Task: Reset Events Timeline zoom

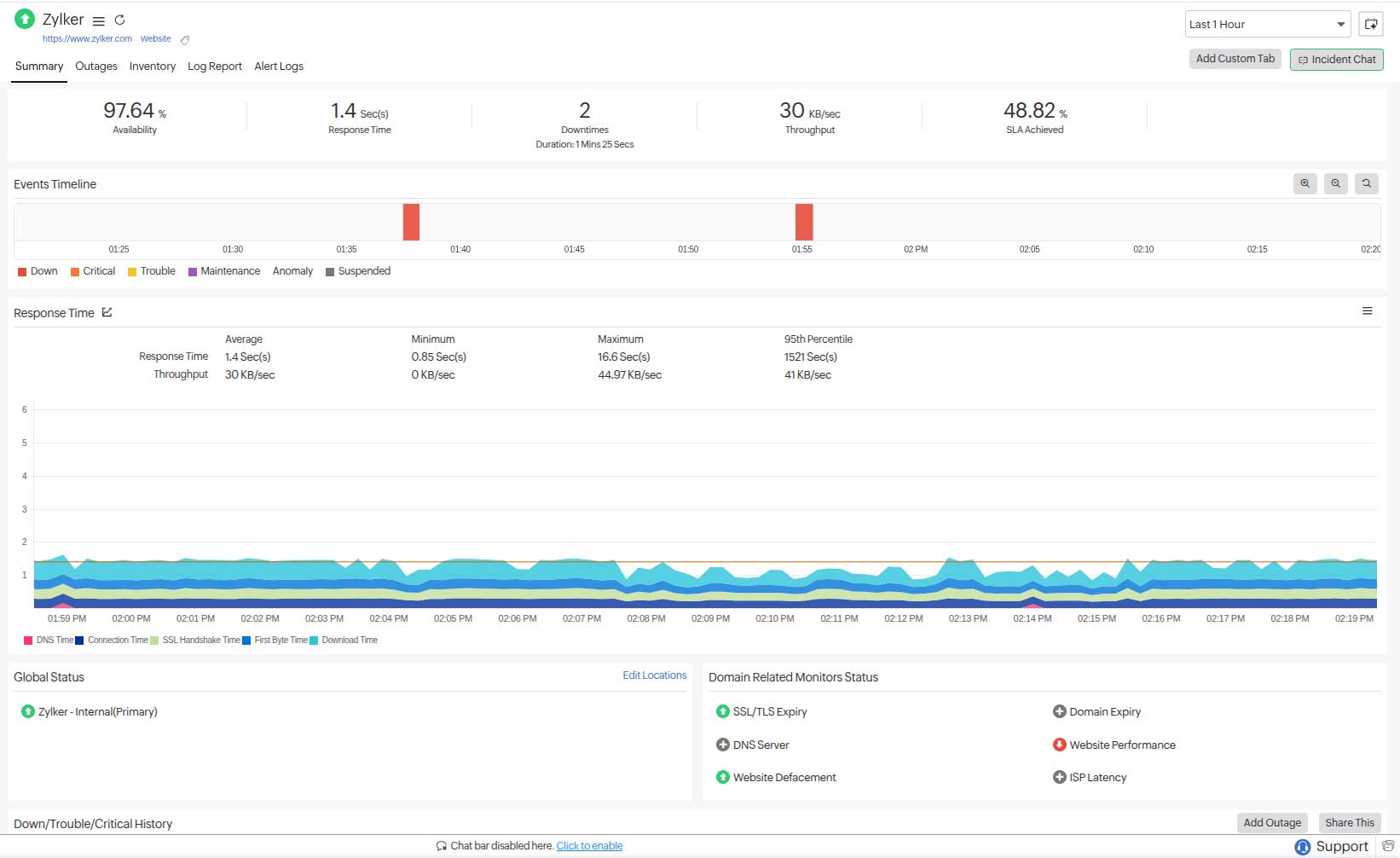Action: coord(1366,183)
